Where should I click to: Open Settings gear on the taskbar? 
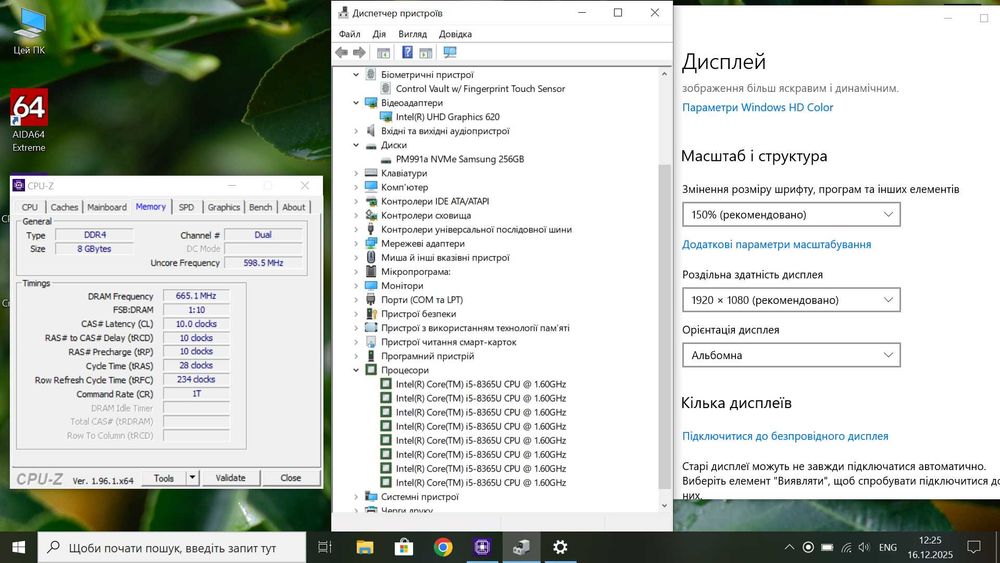click(560, 547)
